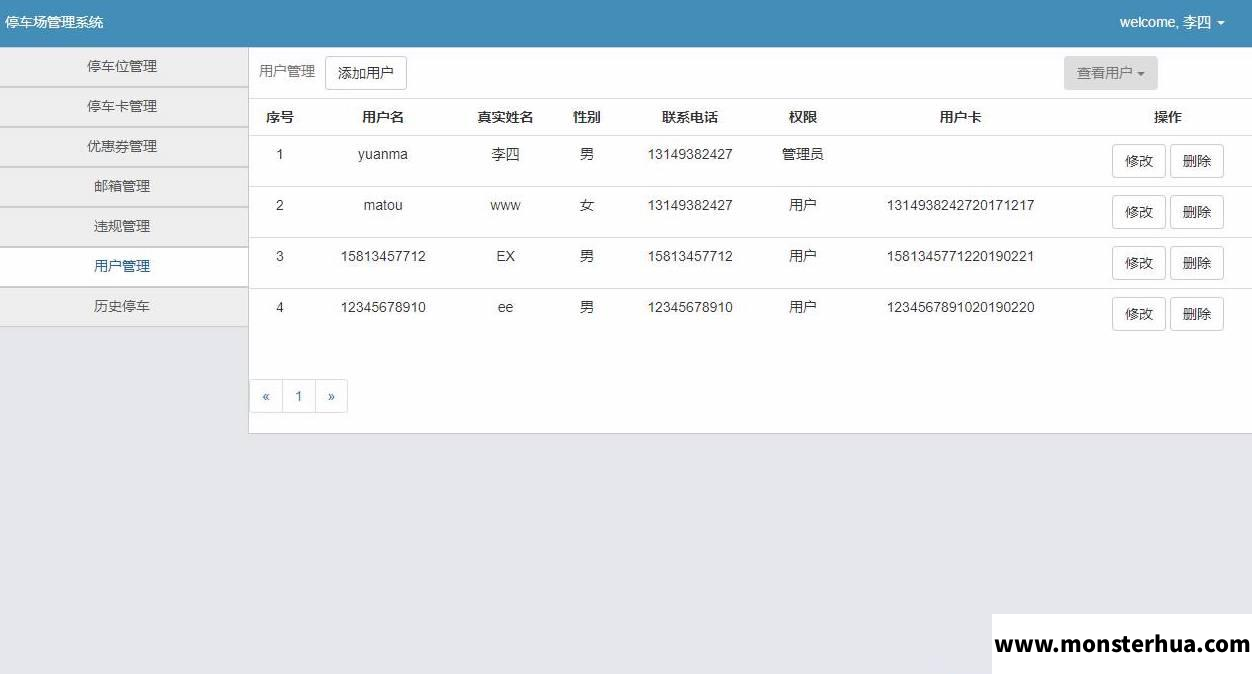Open 历史停车 in the sidebar

click(122, 306)
